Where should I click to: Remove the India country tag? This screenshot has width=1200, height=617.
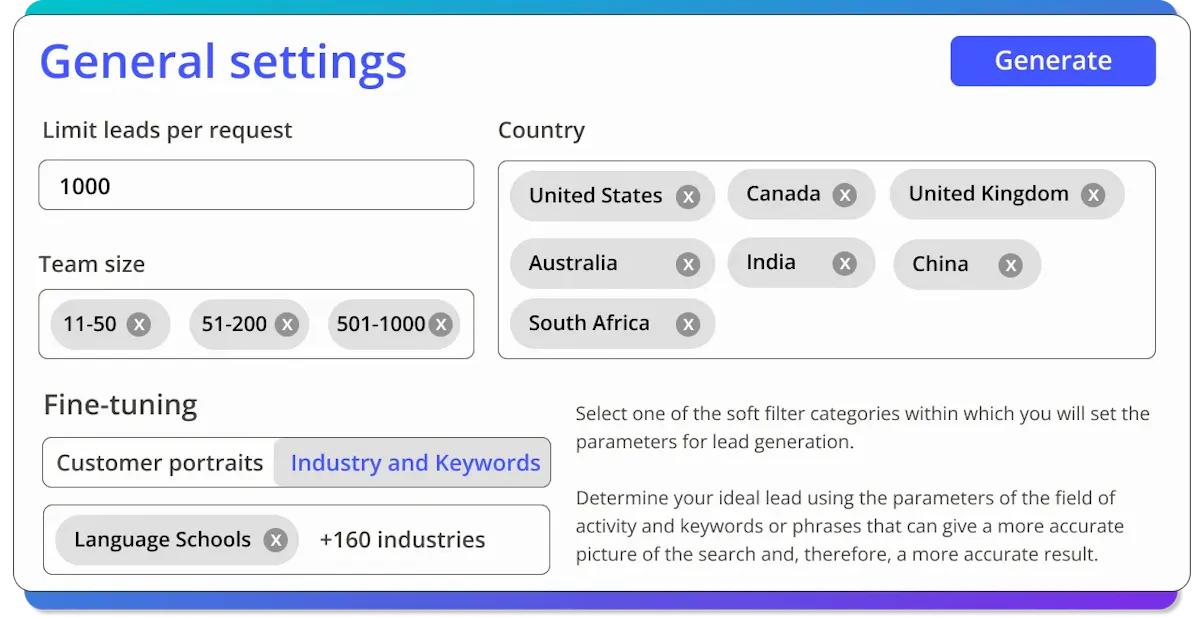845,263
